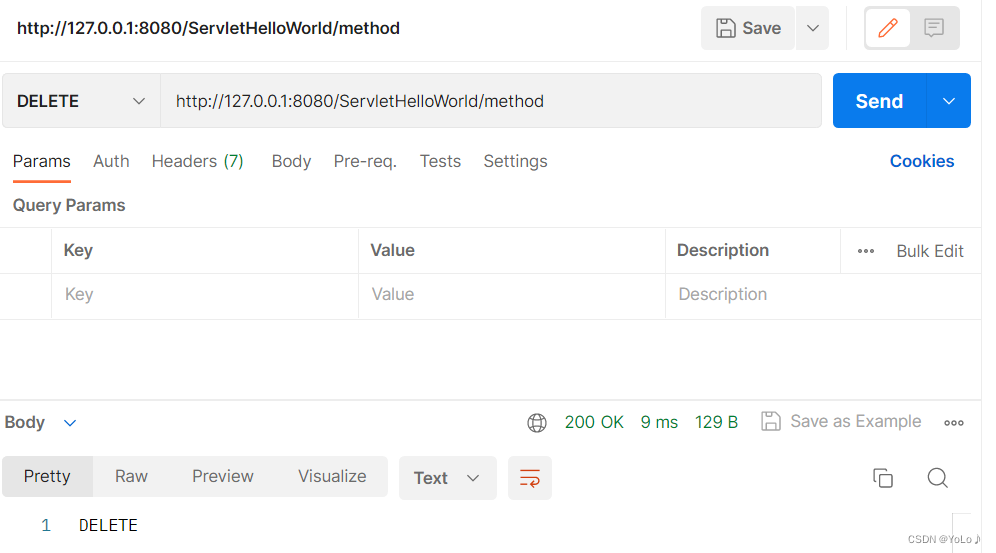Click the 200 OK status
This screenshot has height=553, width=996.
[x=594, y=422]
